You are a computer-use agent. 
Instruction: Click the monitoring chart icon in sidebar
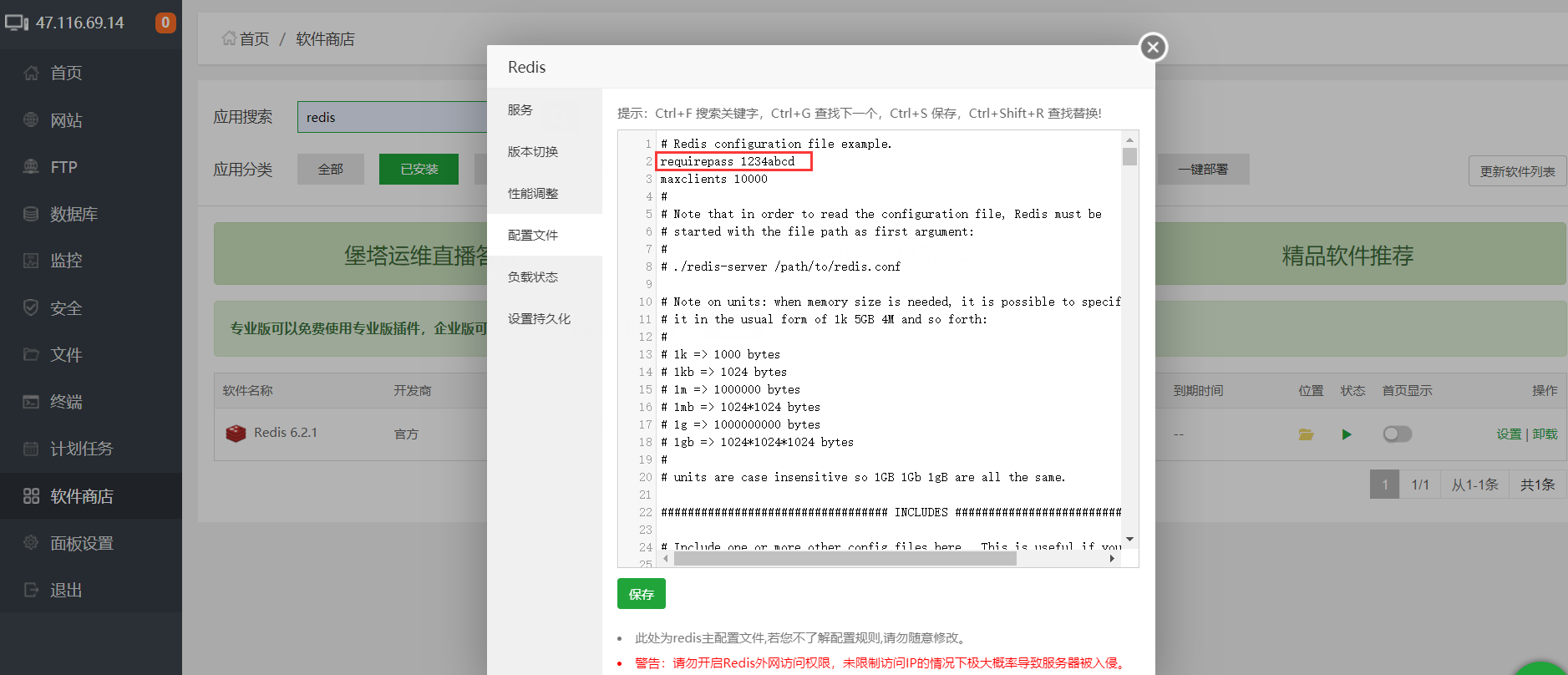click(31, 261)
